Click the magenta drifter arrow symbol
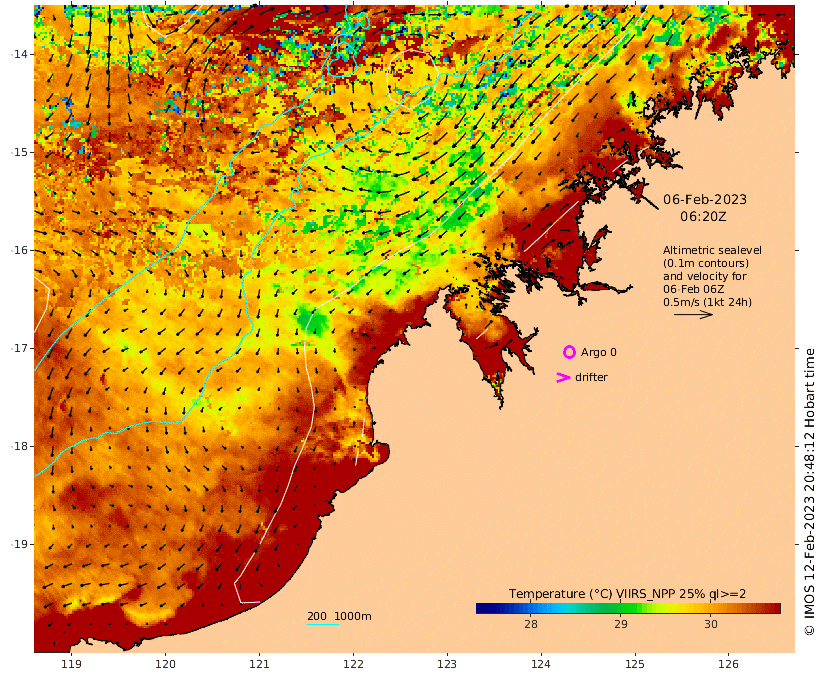This screenshot has height=680, width=820. (x=563, y=377)
